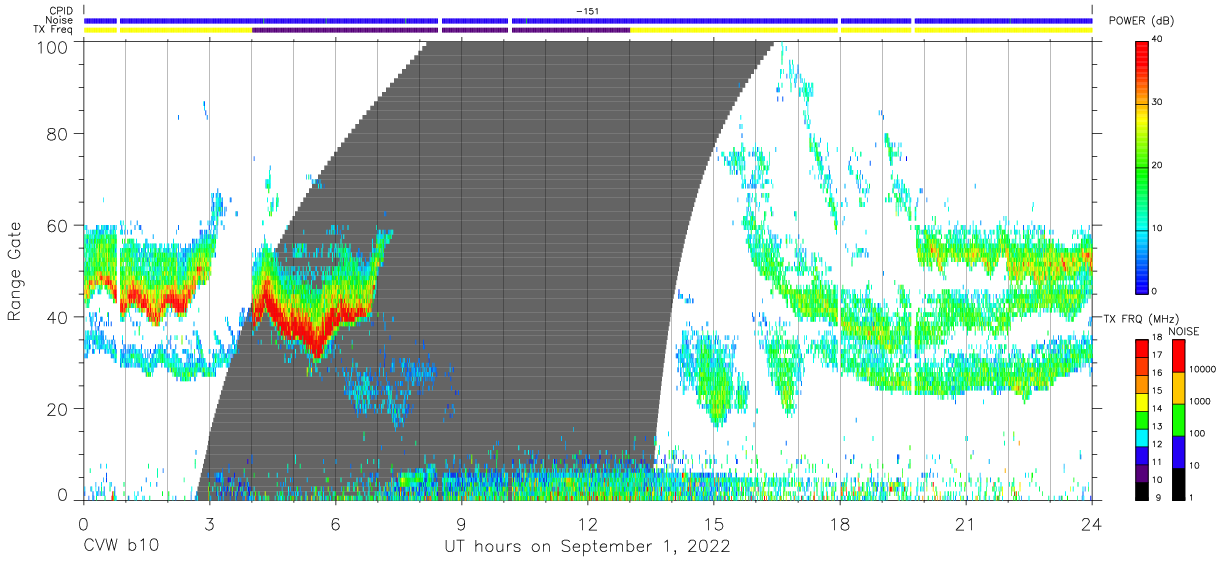Click the CVW b10 radar label
Viewport: 1228px width, 567px height.
tap(120, 547)
